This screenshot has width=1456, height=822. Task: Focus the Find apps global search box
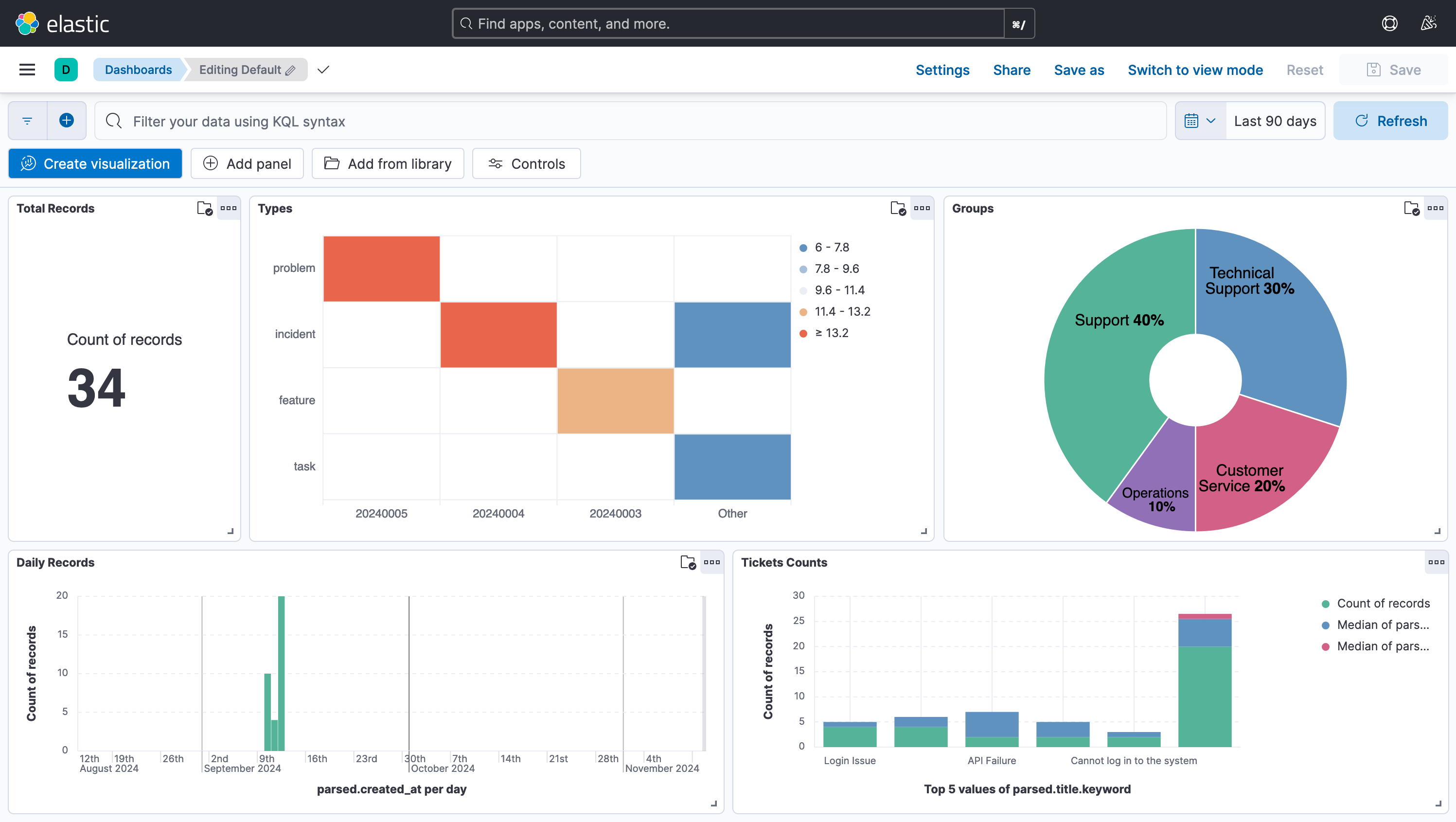(x=728, y=23)
